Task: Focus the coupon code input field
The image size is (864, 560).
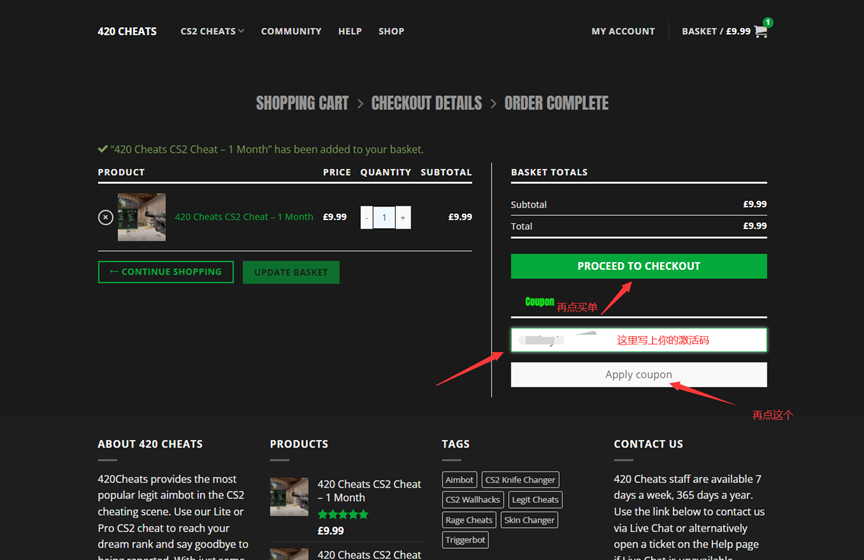Action: [x=638, y=340]
